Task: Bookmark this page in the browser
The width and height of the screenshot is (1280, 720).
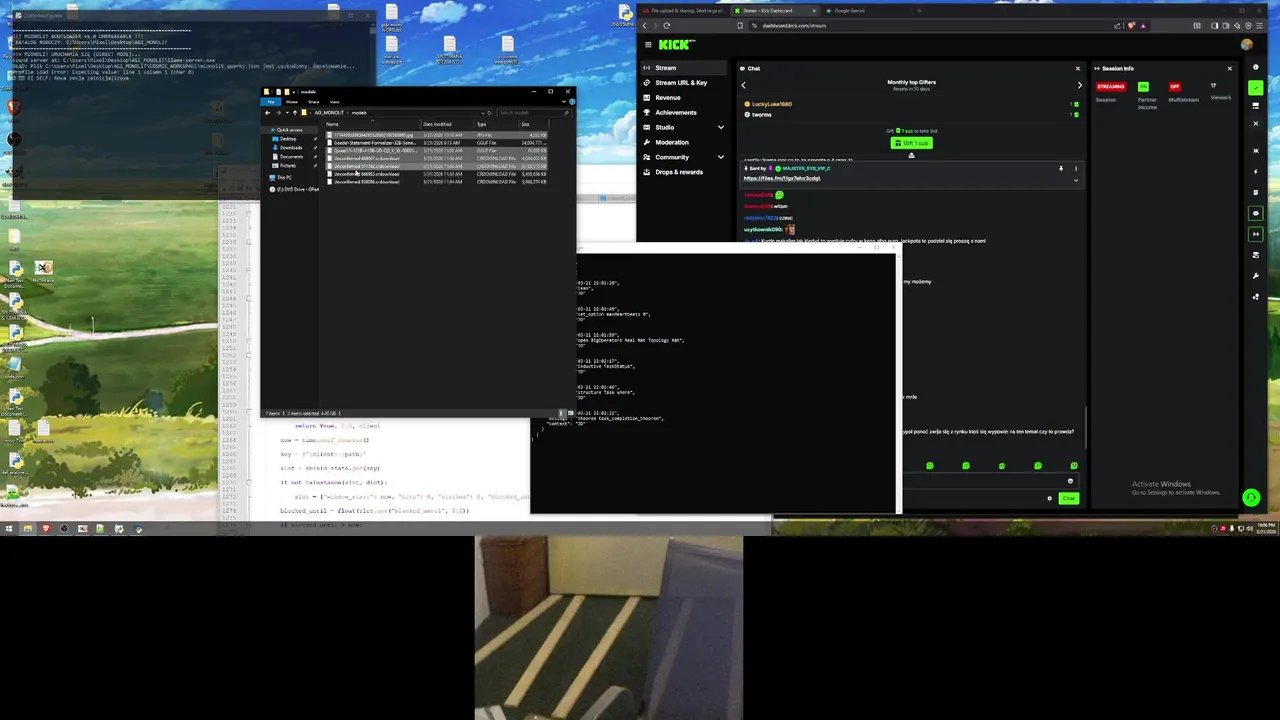Action: coord(740,25)
